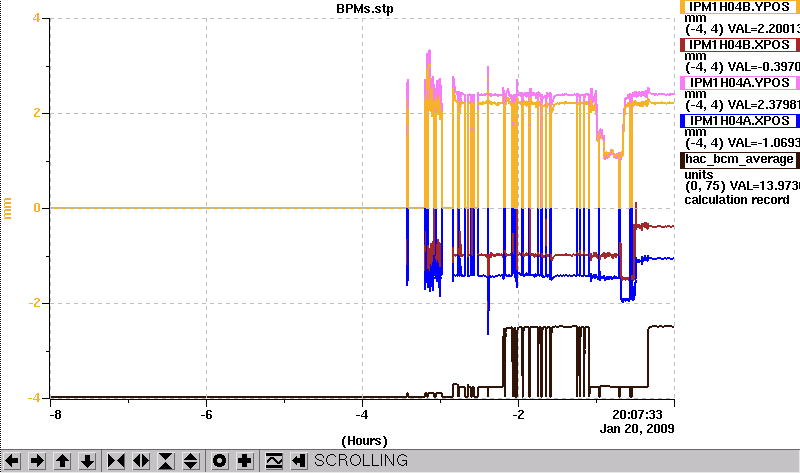Image resolution: width=800 pixels, height=473 pixels.
Task: Click the -4 hour axis tick label
Action: 362,414
